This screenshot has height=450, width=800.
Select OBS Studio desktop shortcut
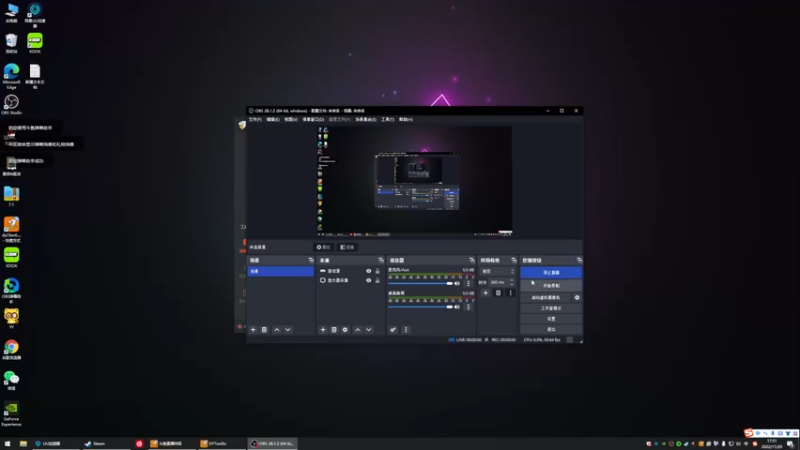tap(11, 105)
